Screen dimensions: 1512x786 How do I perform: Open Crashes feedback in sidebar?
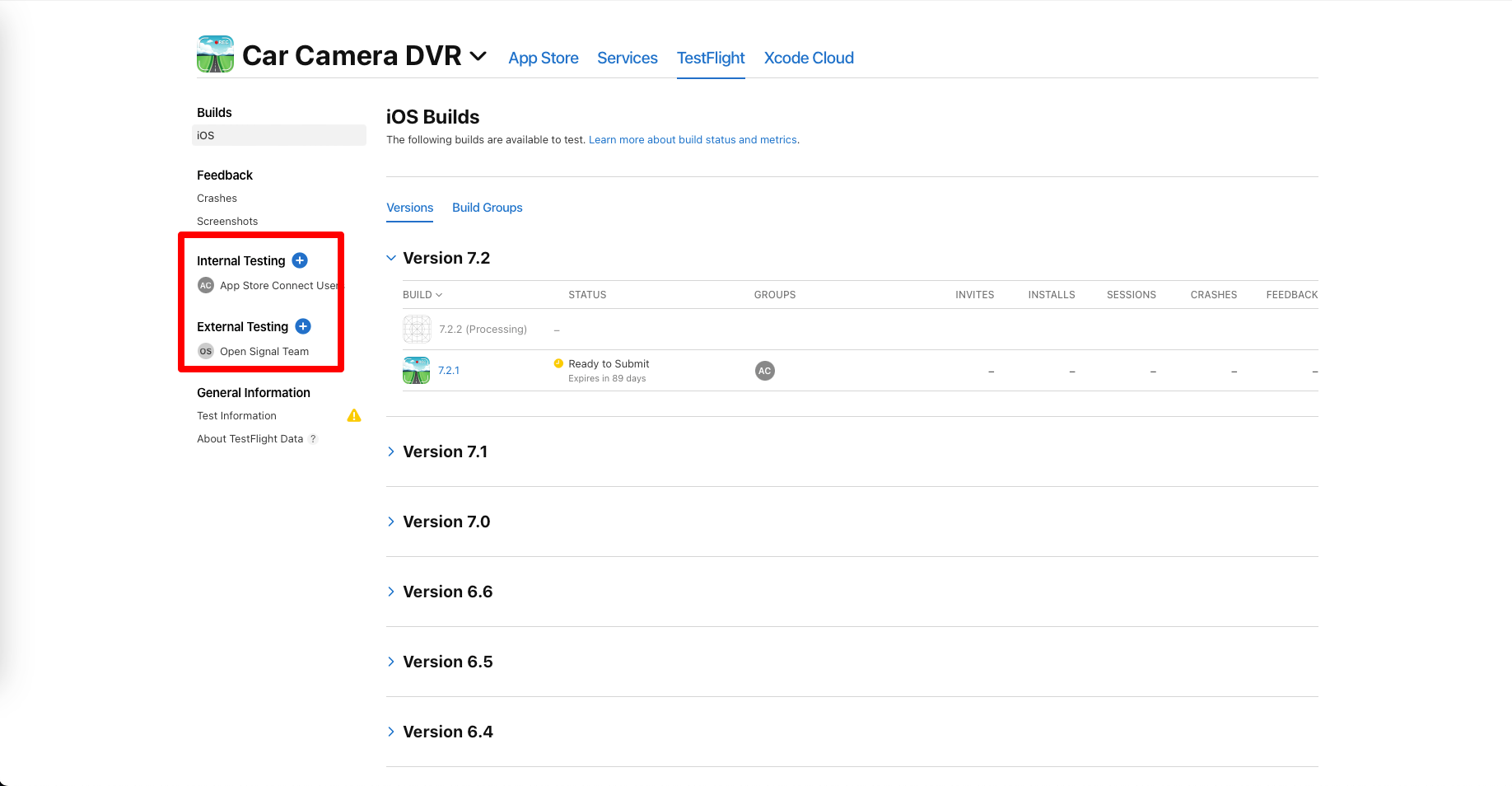pos(217,199)
